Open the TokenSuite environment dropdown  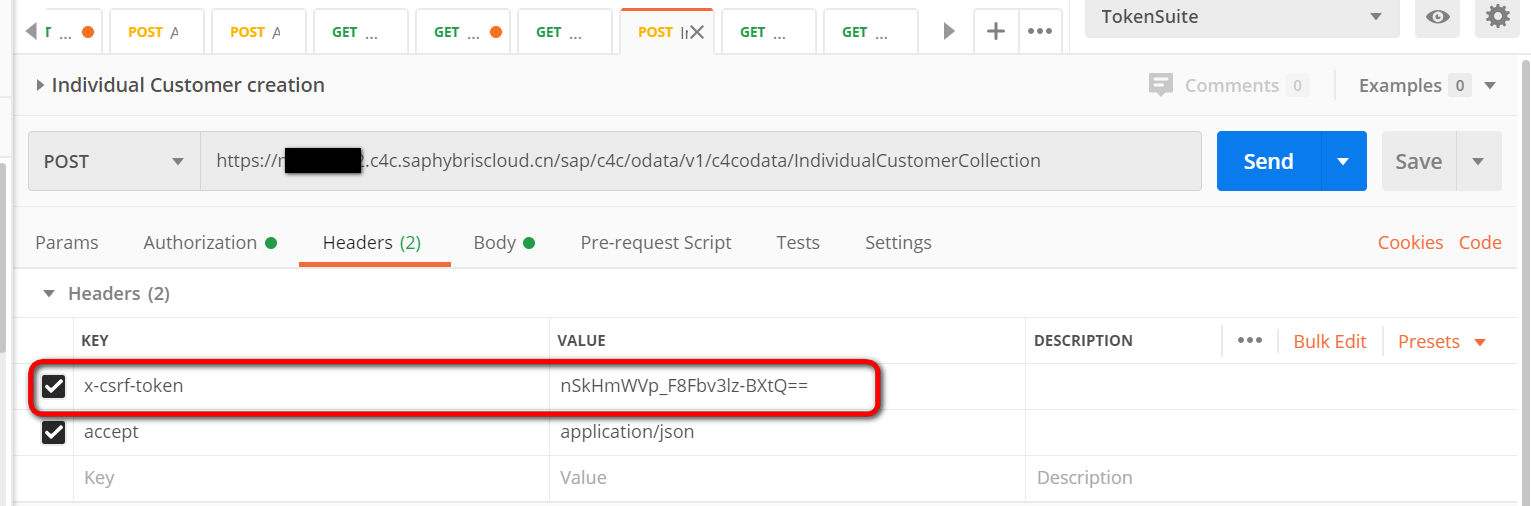point(1242,17)
